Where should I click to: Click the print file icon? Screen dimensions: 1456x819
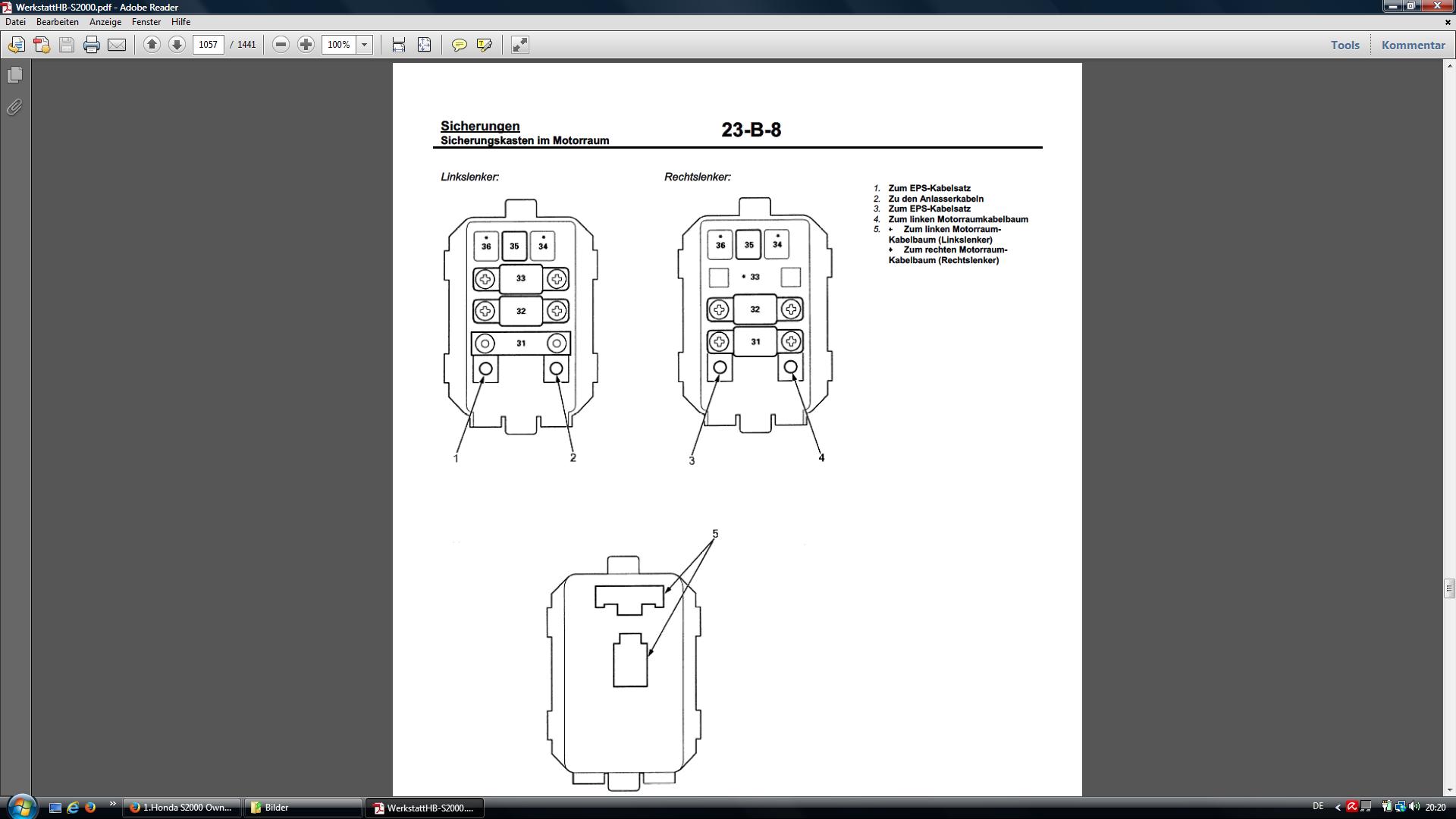tap(92, 45)
